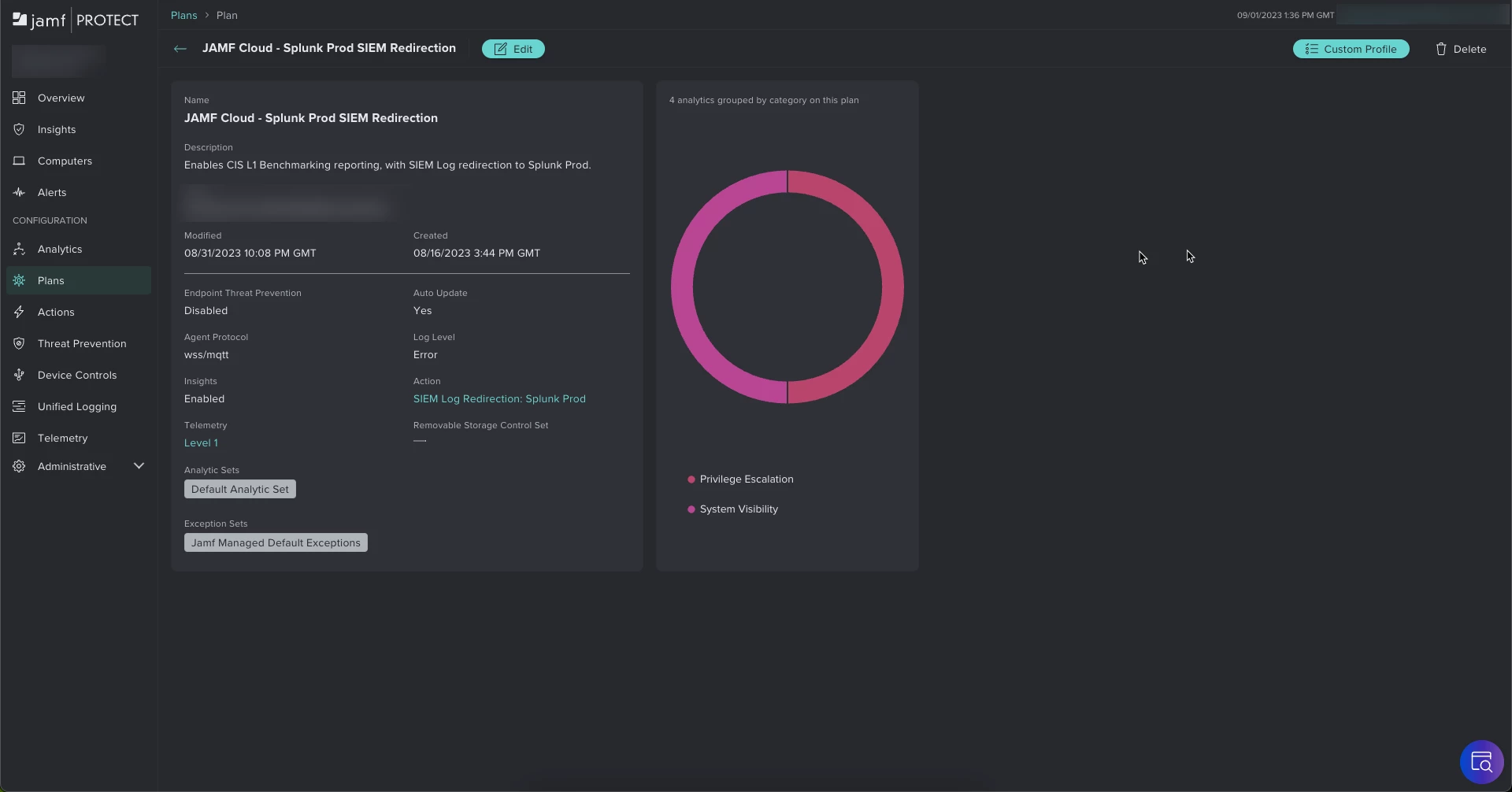Click Jamf Managed Default Exceptions tag
Viewport: 1512px width, 792px height.
pos(276,542)
